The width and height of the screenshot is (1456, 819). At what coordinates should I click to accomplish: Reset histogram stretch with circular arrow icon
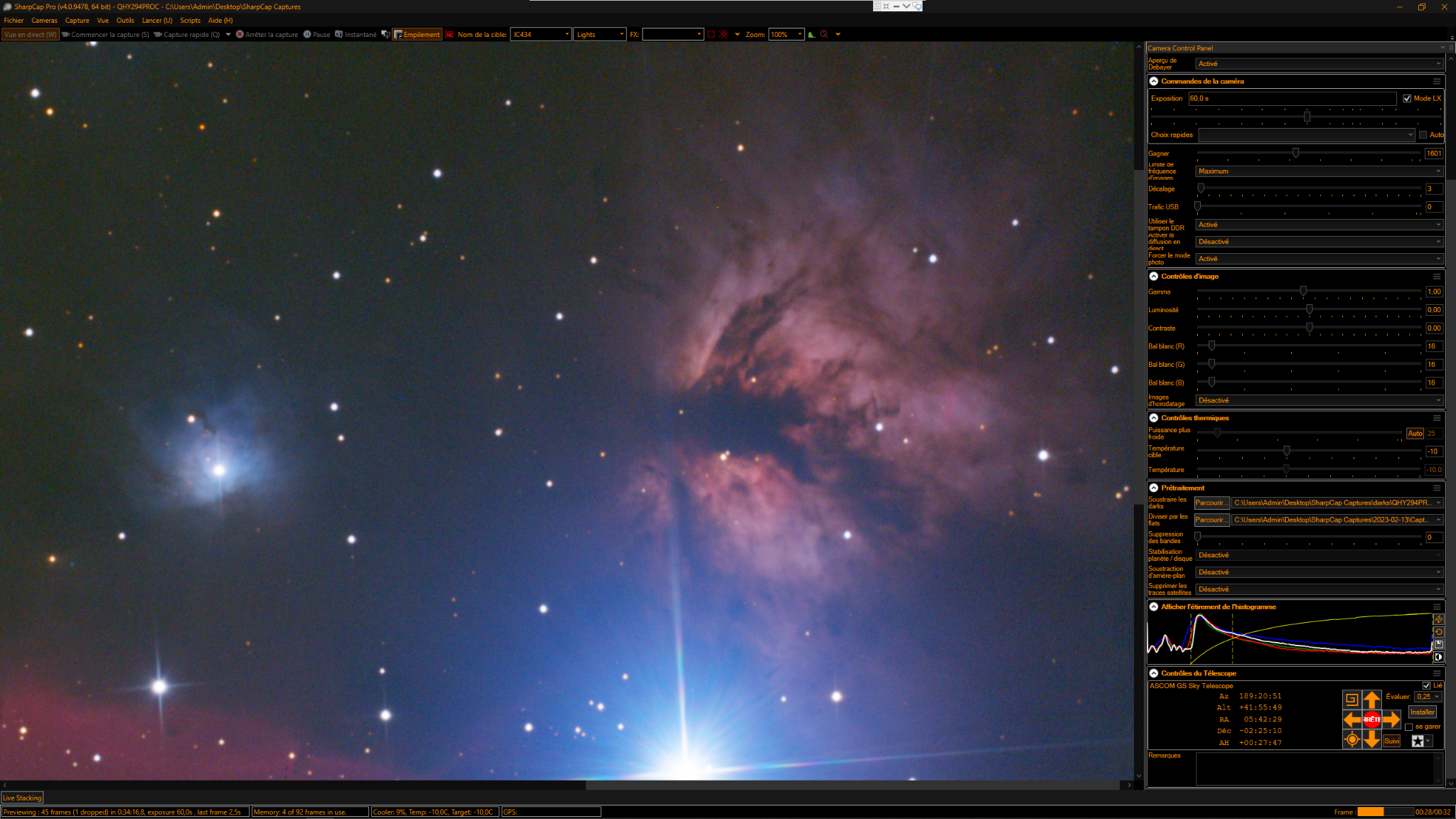1438,631
